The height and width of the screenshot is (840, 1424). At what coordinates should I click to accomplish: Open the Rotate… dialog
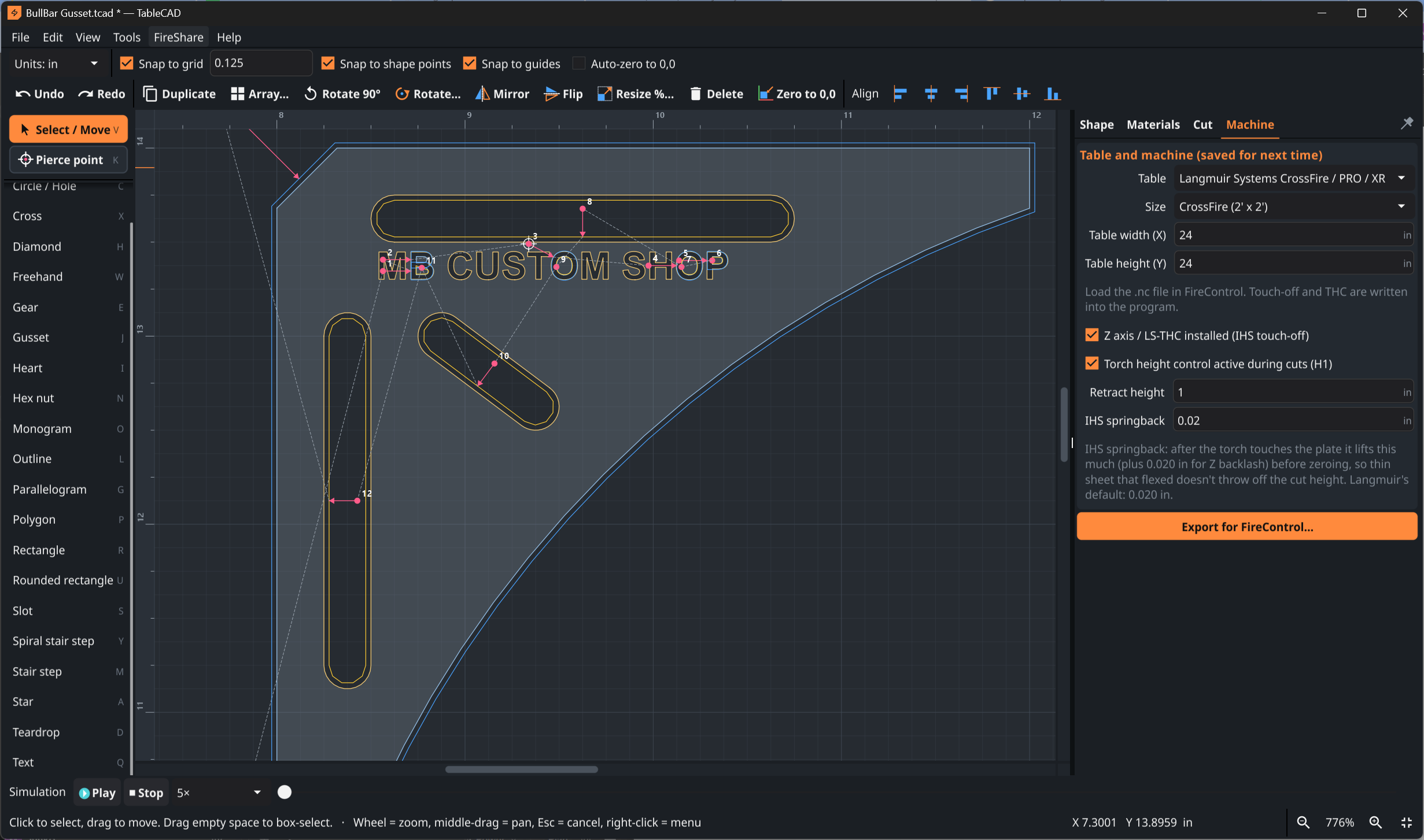pyautogui.click(x=428, y=94)
